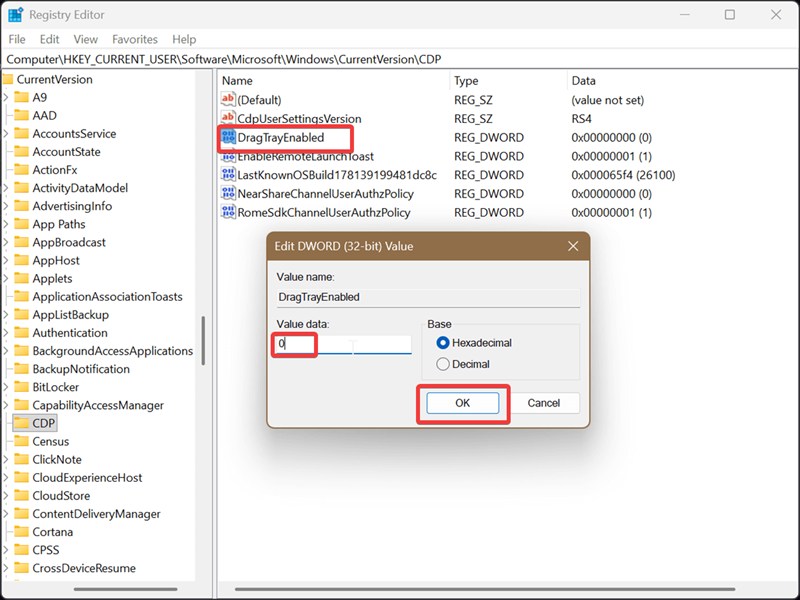Click the AppBroadcast folder icon
This screenshot has height=600, width=800.
click(x=21, y=242)
